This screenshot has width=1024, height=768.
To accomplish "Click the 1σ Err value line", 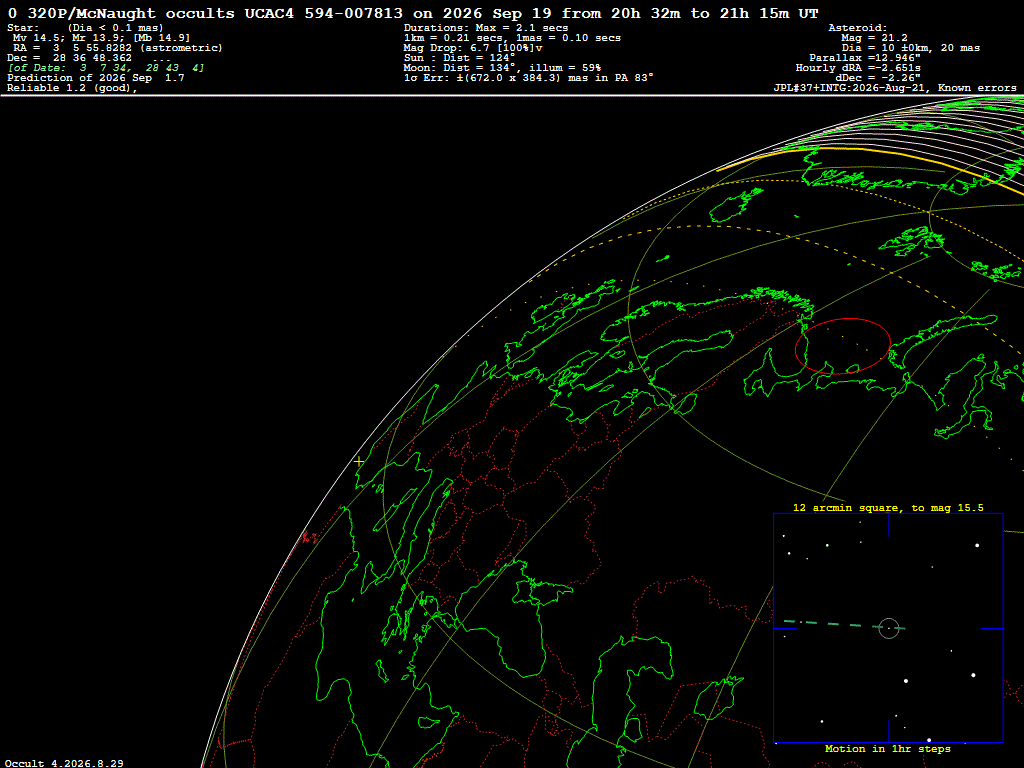I will pyautogui.click(x=528, y=78).
